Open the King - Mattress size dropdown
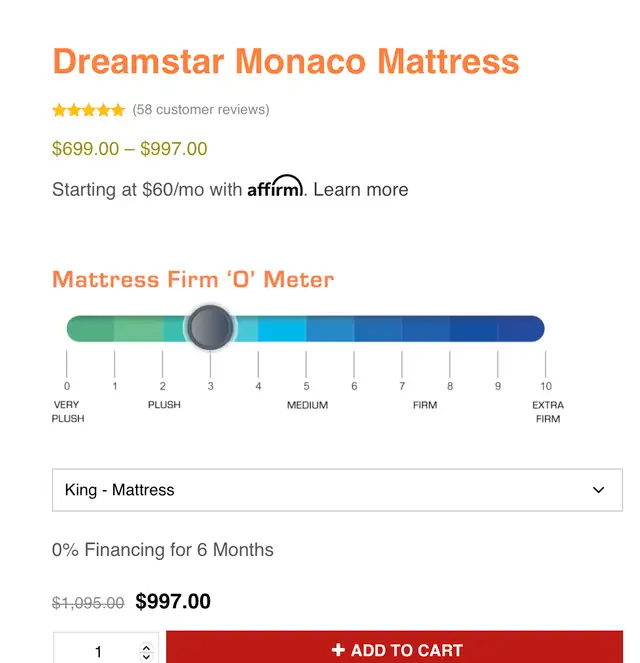The height and width of the screenshot is (663, 640). [337, 490]
